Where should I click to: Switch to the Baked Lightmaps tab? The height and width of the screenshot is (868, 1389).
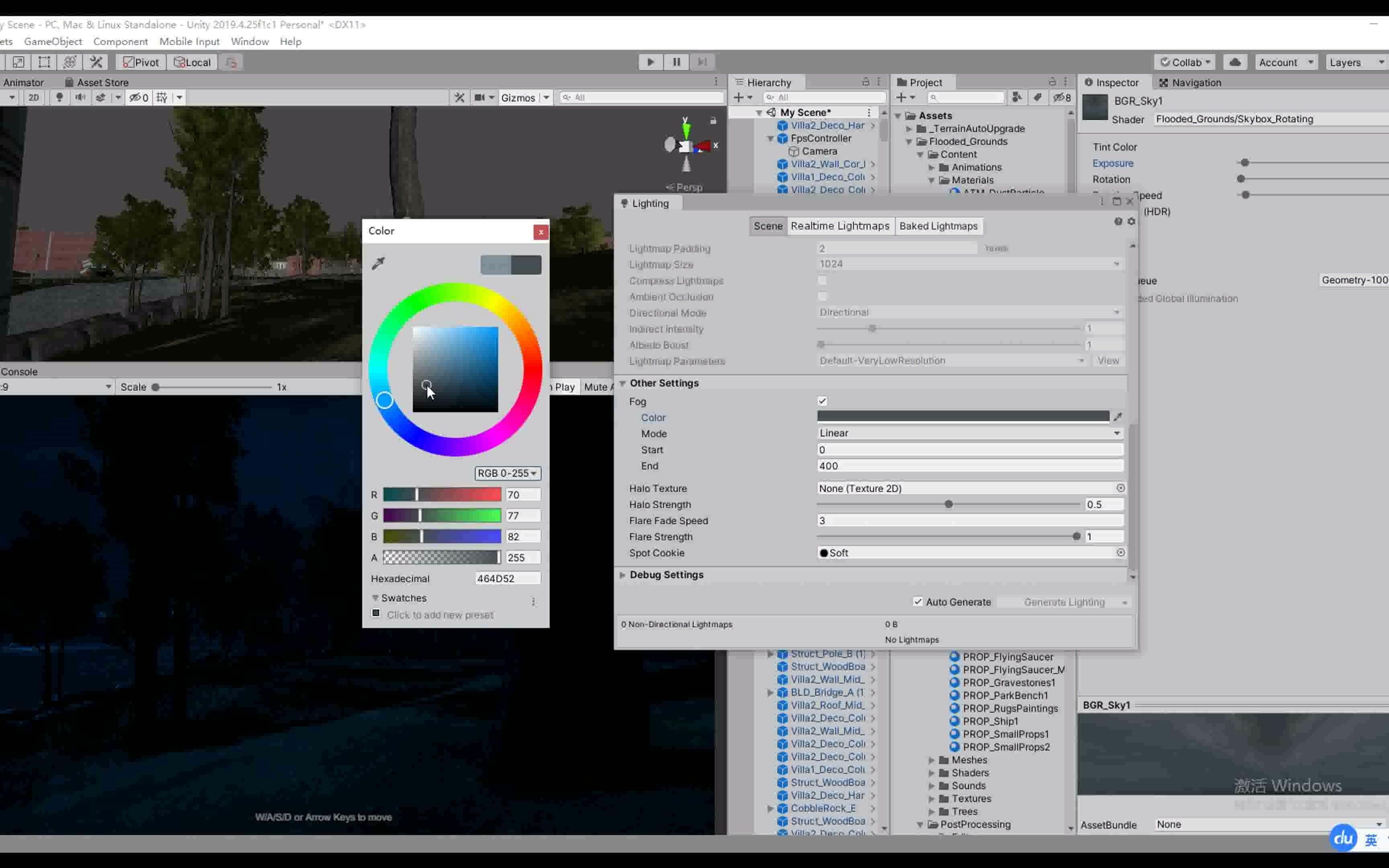(938, 225)
